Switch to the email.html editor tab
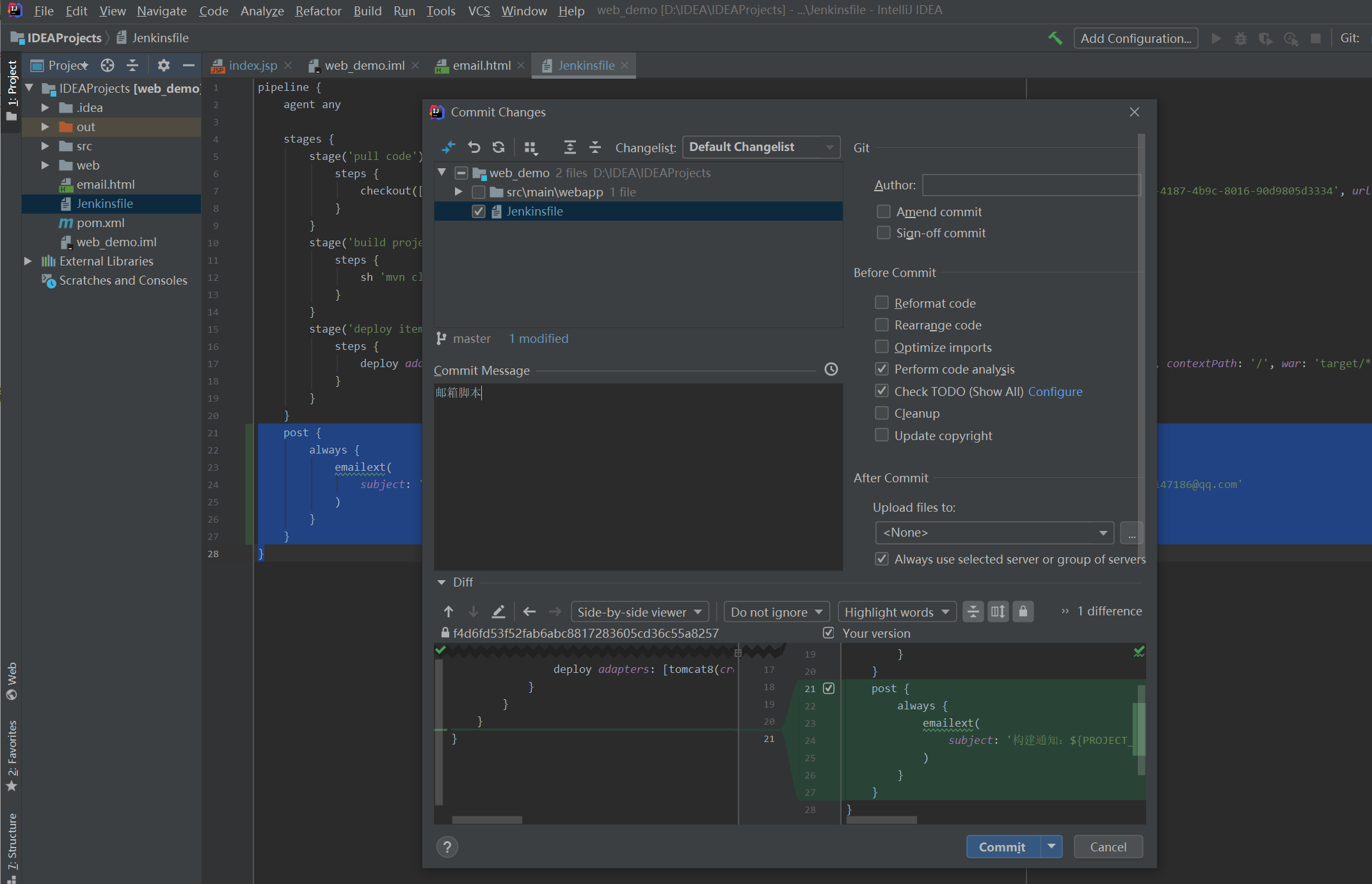The width and height of the screenshot is (1372, 884). pyautogui.click(x=481, y=65)
